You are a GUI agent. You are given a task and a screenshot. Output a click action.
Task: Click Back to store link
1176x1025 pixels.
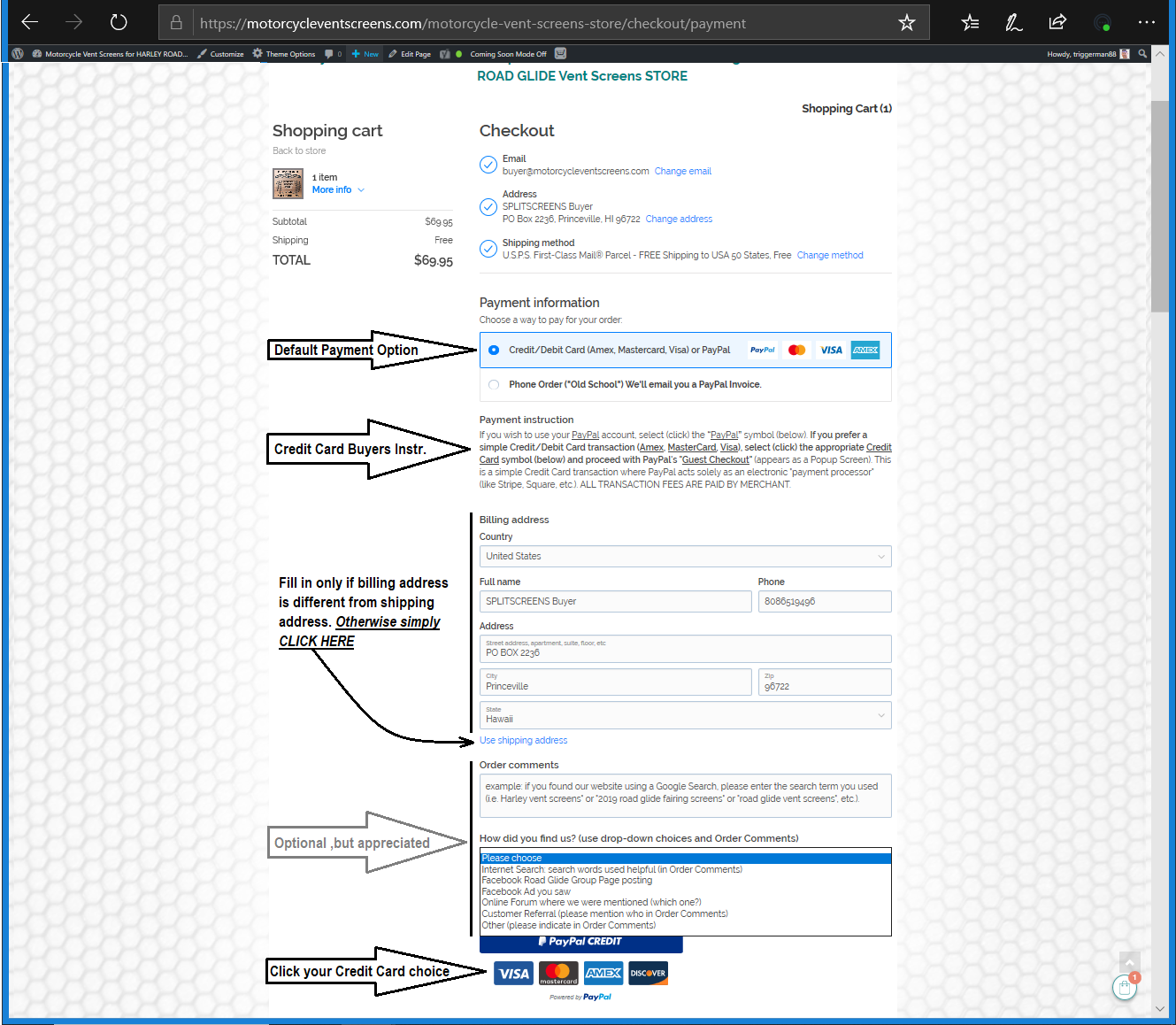pos(299,151)
